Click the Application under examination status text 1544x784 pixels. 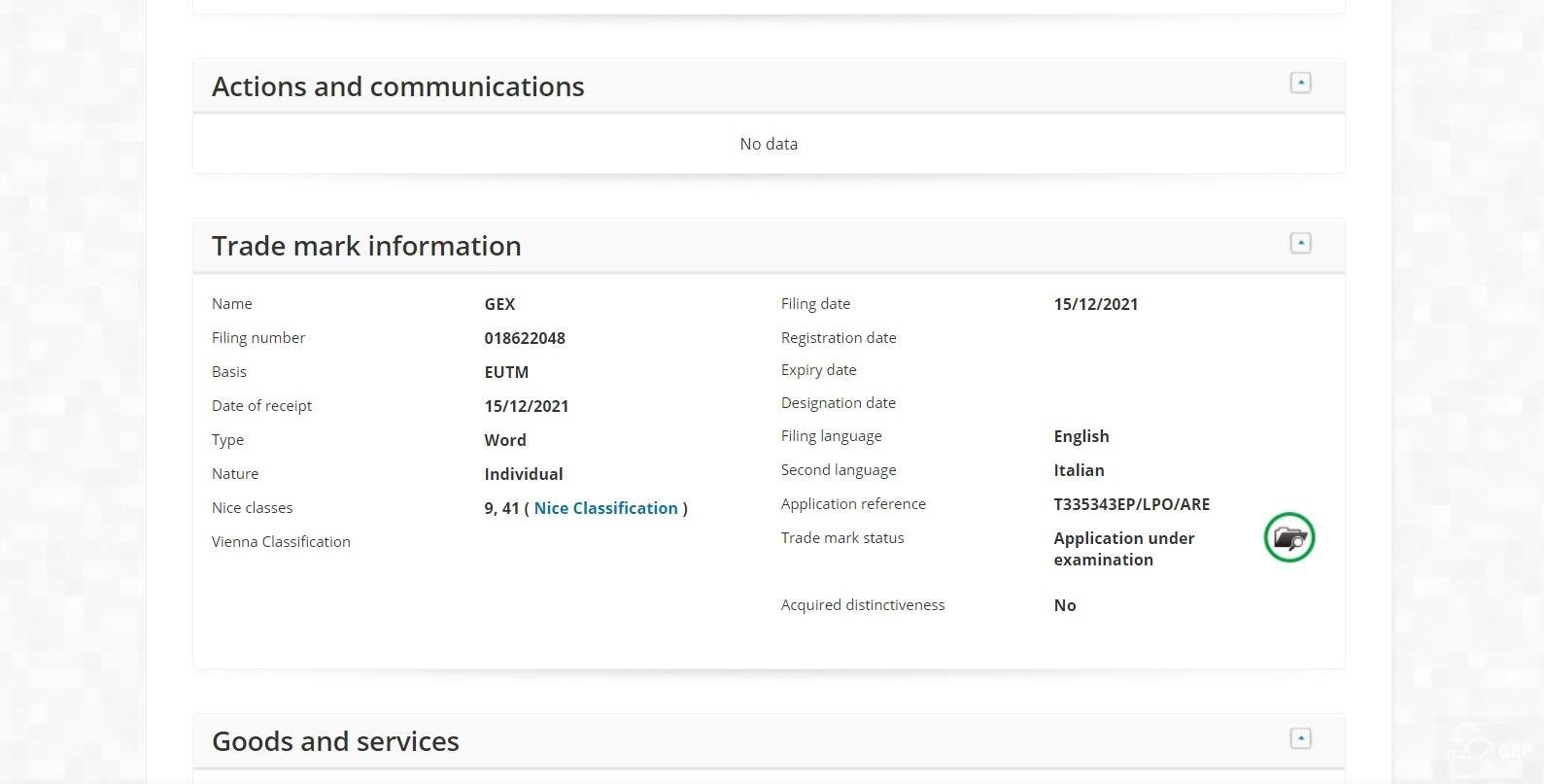(x=1123, y=549)
